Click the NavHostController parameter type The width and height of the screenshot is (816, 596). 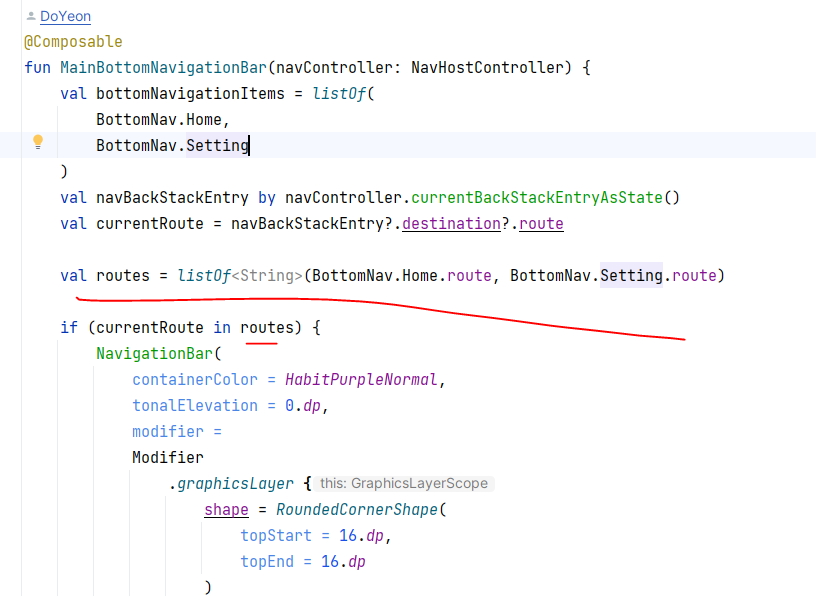point(488,68)
